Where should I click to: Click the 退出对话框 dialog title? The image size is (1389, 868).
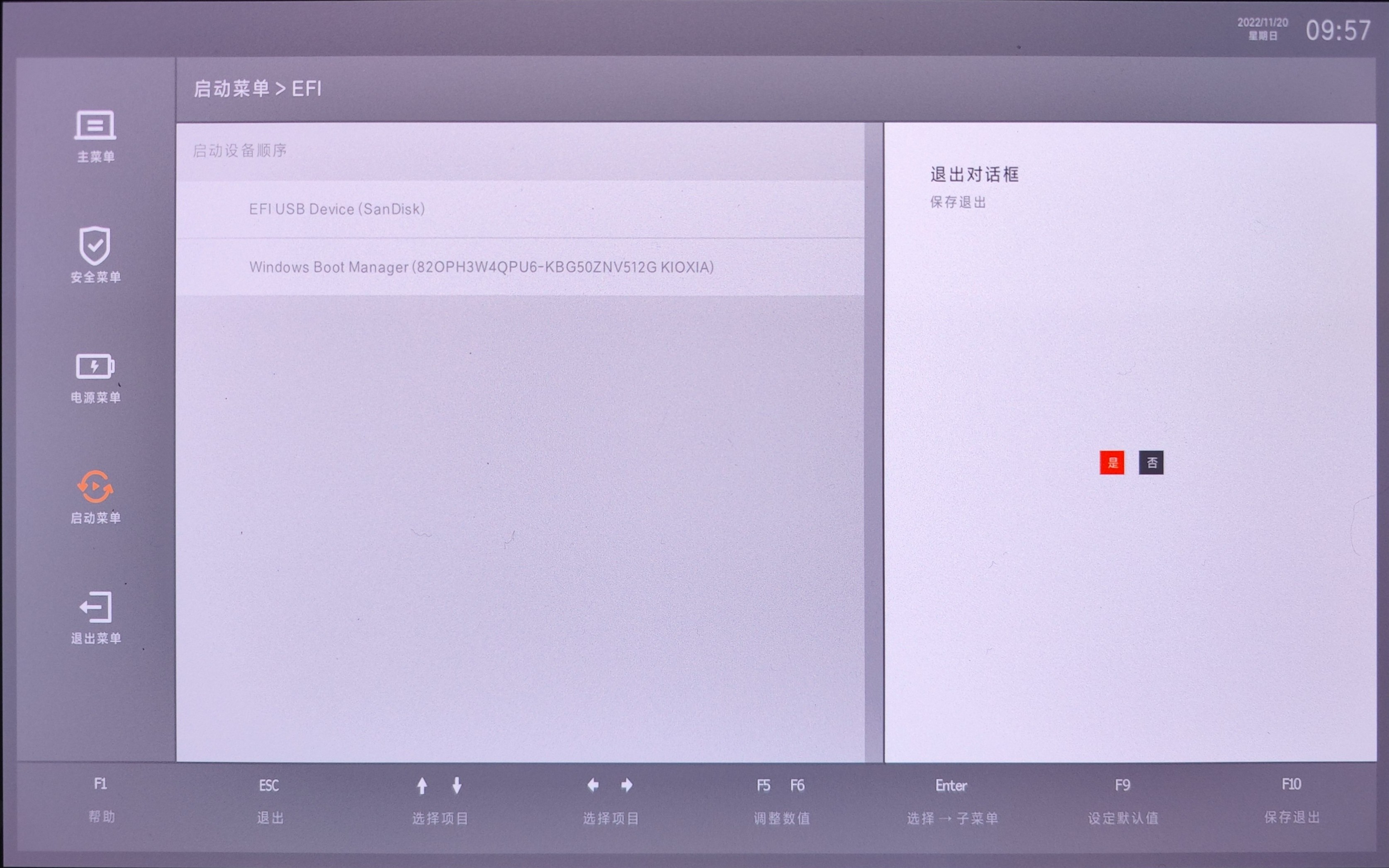pyautogui.click(x=974, y=175)
